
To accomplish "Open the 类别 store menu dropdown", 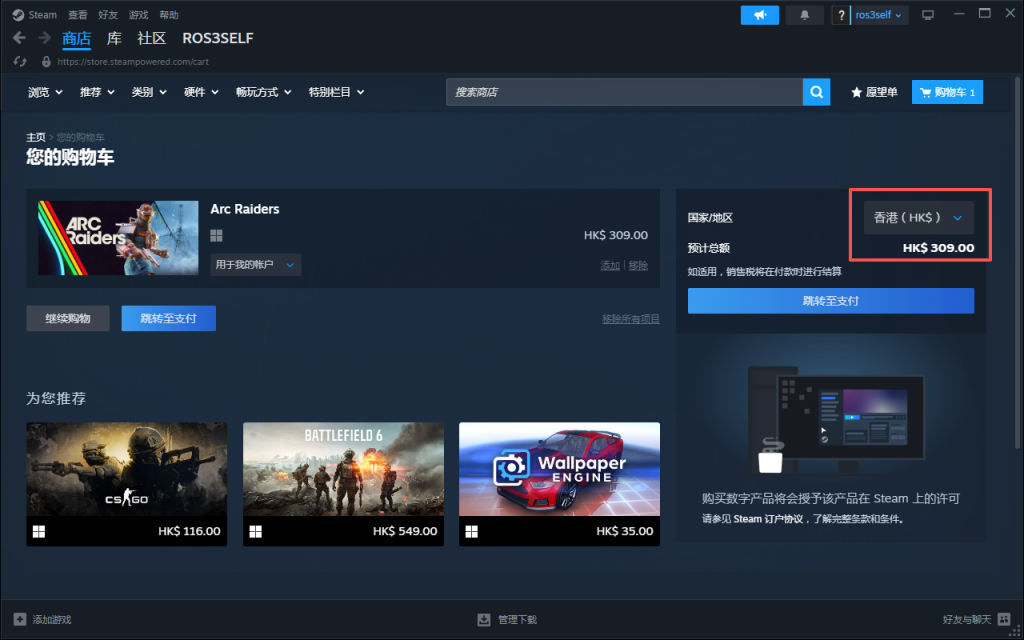I will tap(148, 92).
